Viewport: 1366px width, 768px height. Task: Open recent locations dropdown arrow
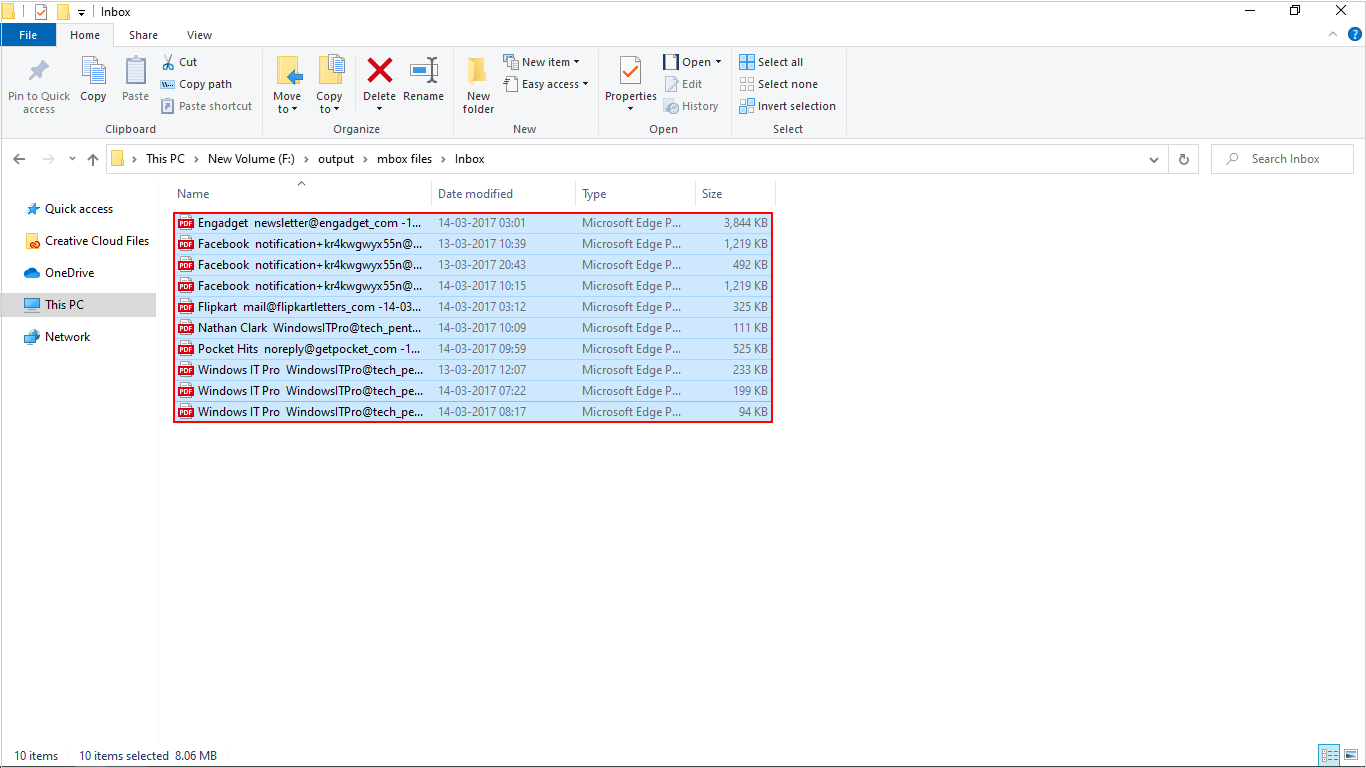(72, 159)
